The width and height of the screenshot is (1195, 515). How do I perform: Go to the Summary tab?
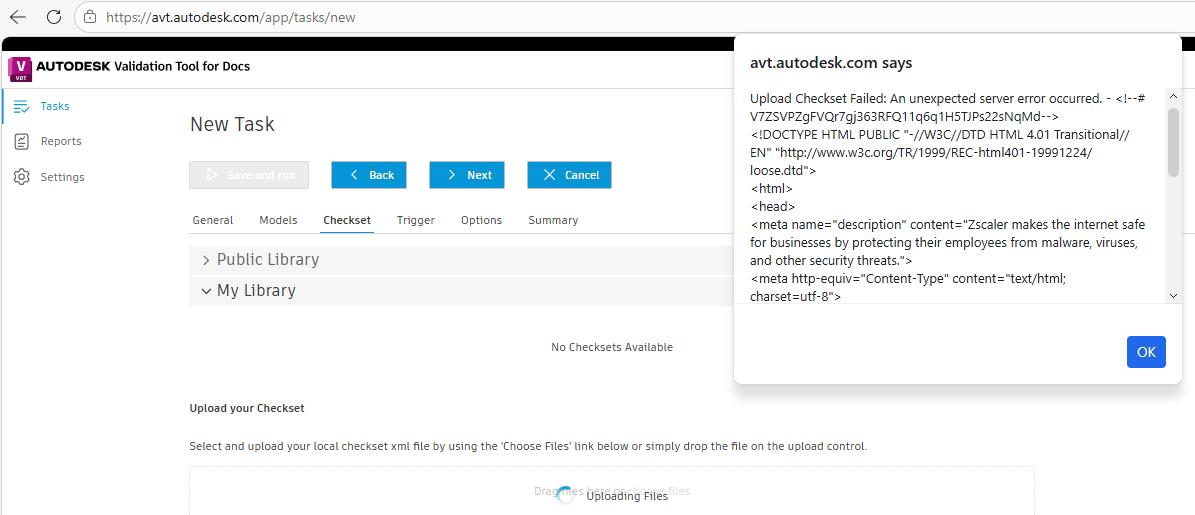553,220
